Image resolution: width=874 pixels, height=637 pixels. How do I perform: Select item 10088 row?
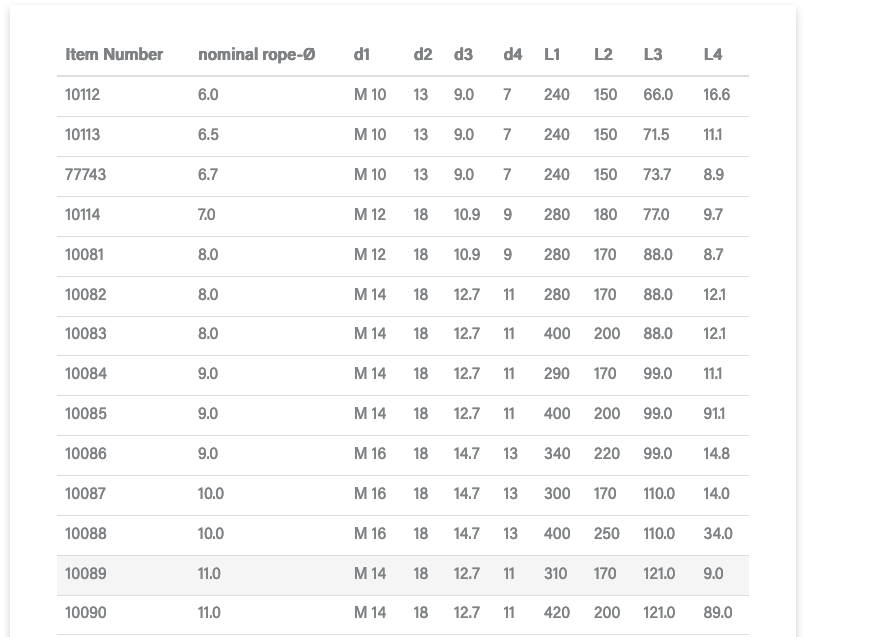(402, 535)
